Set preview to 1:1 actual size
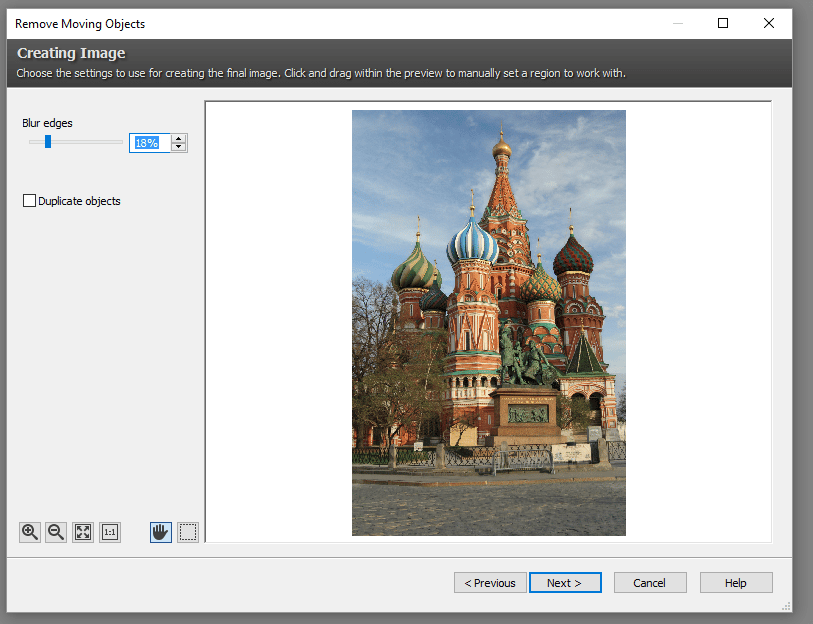Image resolution: width=813 pixels, height=624 pixels. point(110,532)
